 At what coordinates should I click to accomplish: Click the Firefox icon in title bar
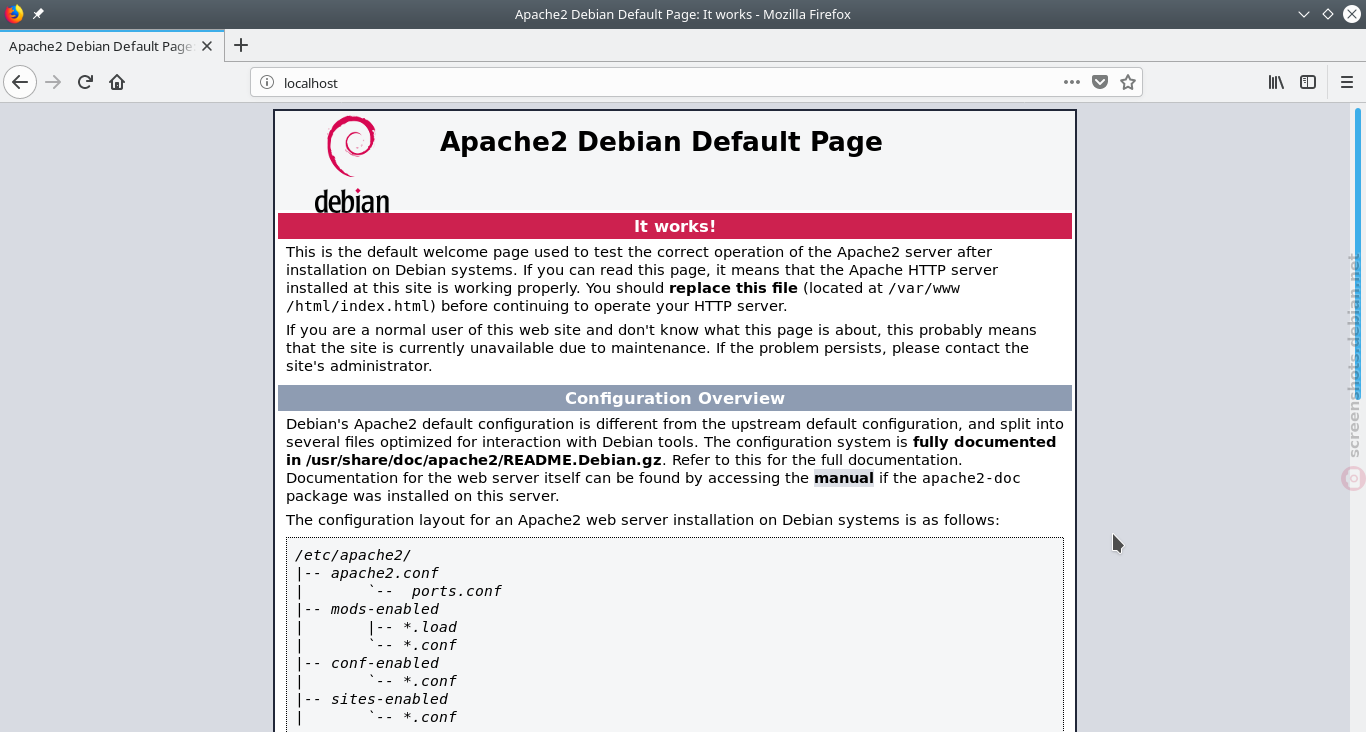[14, 14]
